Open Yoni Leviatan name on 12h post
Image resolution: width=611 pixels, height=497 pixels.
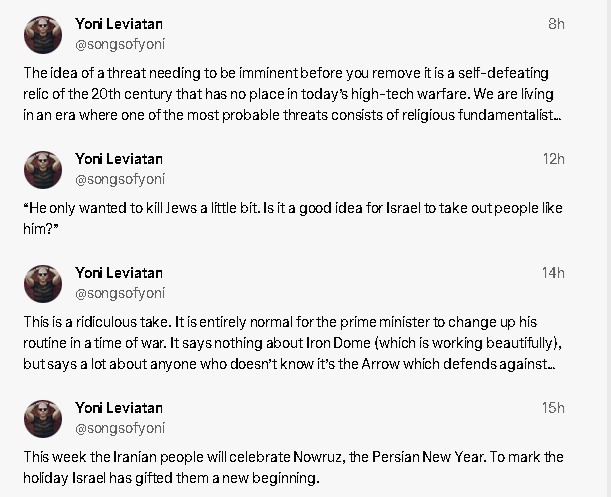coord(119,159)
